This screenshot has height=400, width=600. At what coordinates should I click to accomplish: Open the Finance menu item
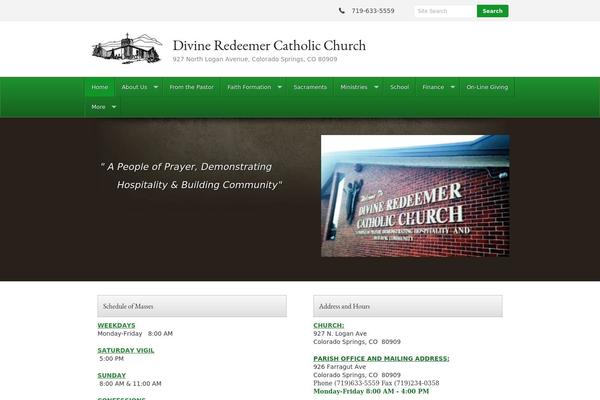point(433,87)
